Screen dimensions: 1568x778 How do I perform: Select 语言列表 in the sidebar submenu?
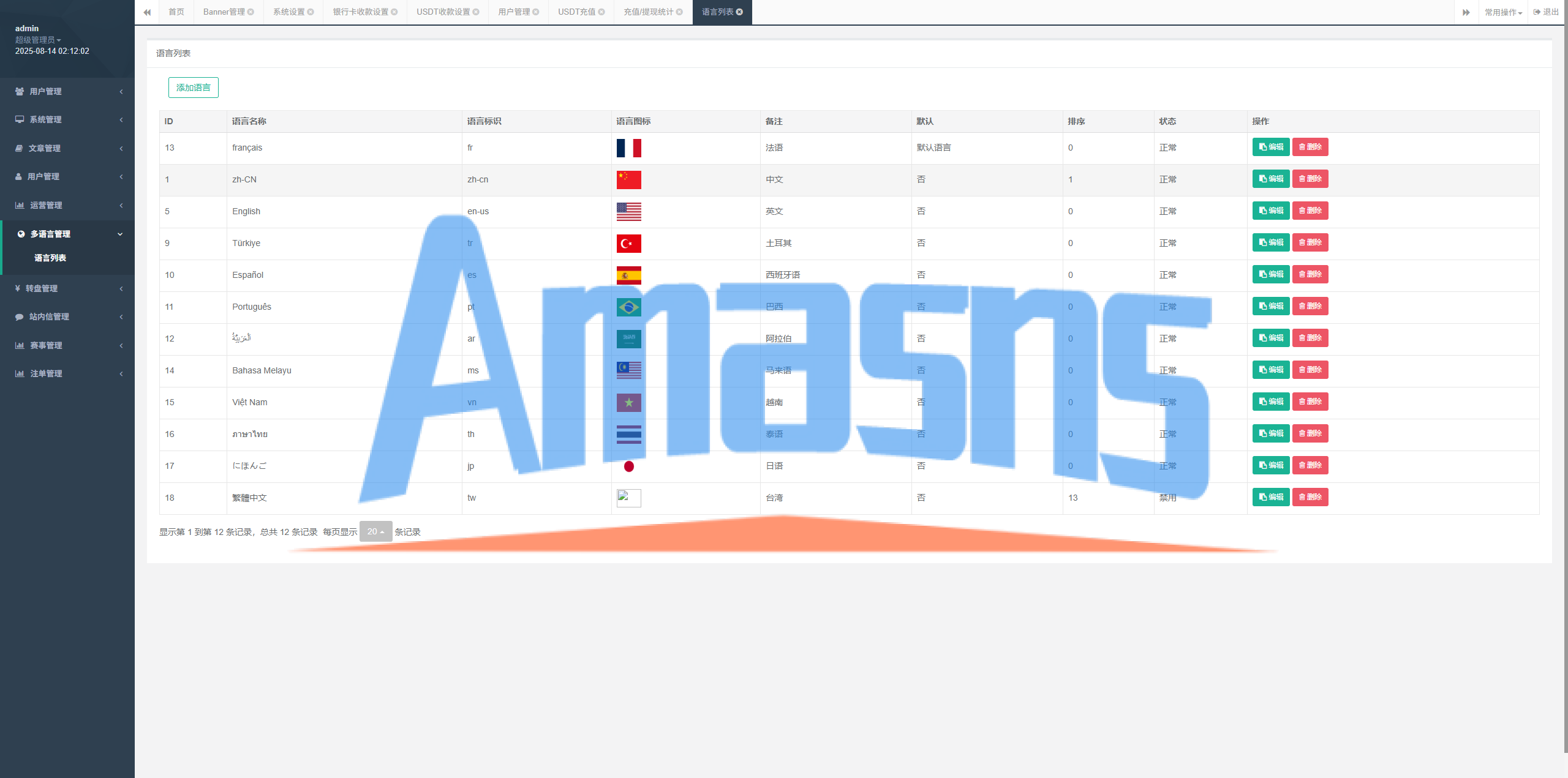click(x=50, y=258)
